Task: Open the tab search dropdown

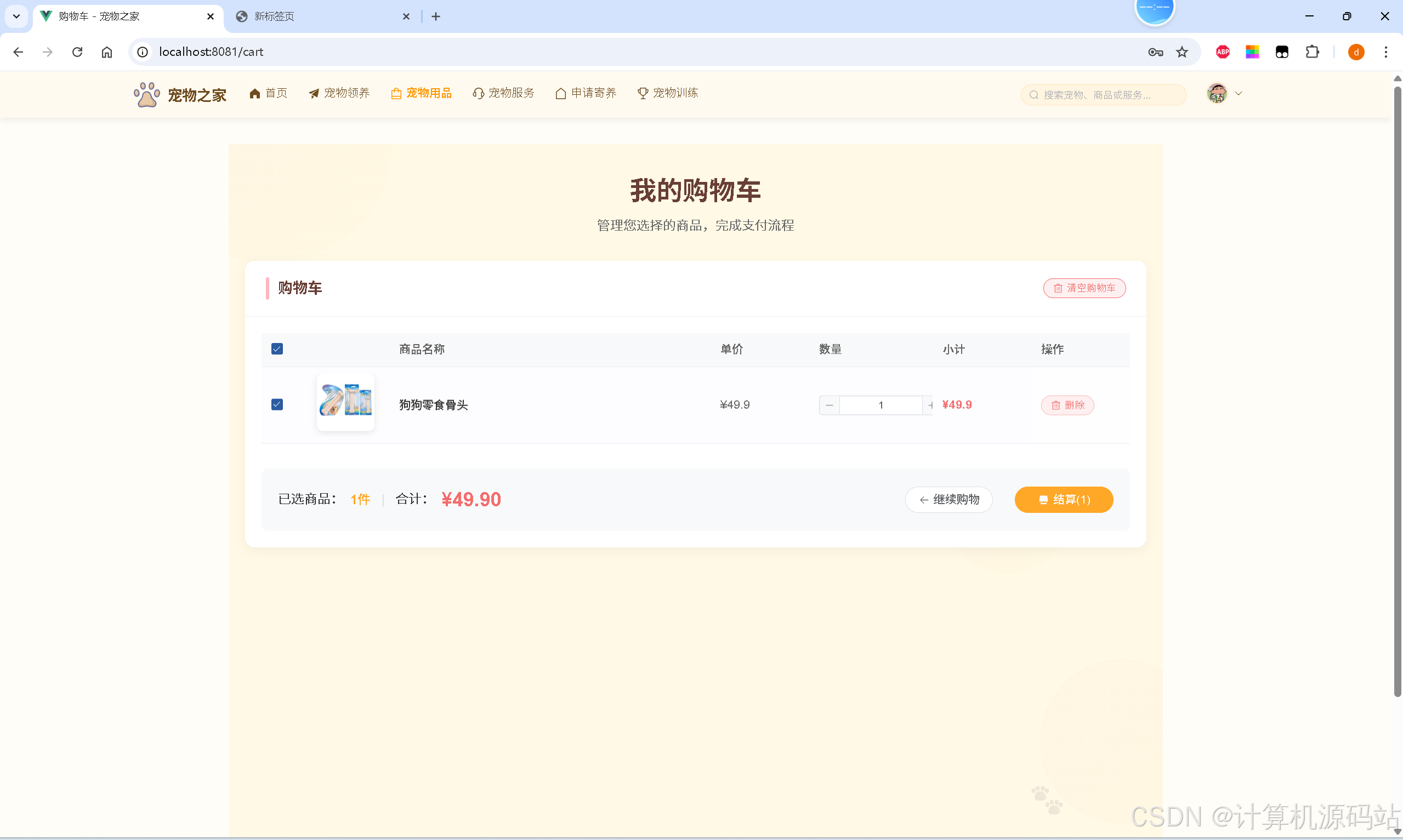Action: [16, 16]
